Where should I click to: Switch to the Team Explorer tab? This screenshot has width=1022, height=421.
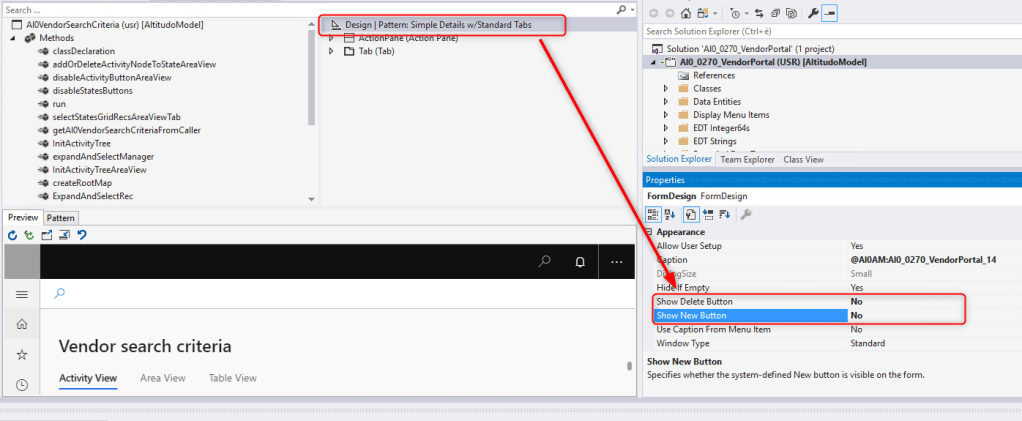pos(747,159)
